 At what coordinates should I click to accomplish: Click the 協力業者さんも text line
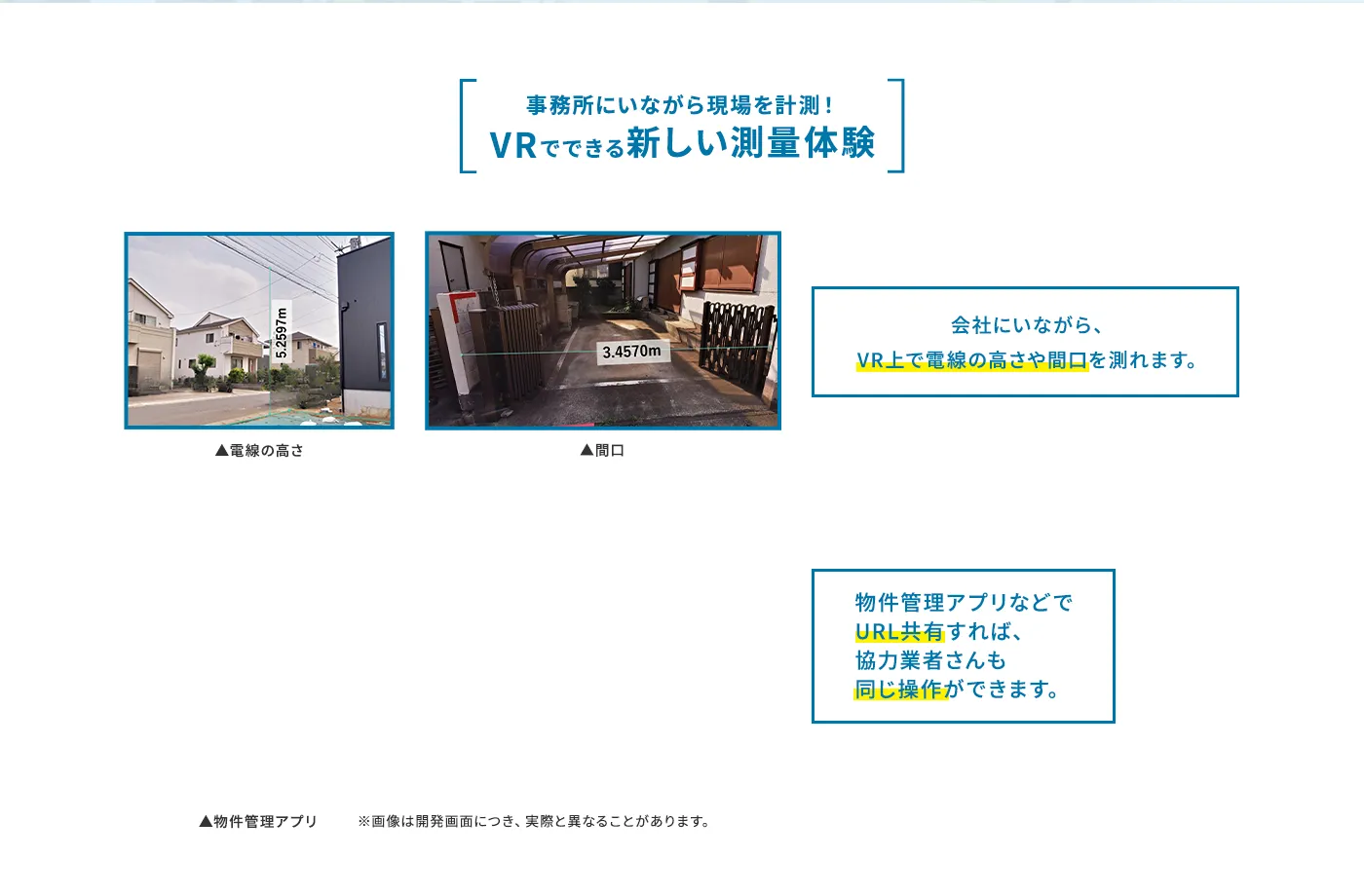tap(930, 660)
